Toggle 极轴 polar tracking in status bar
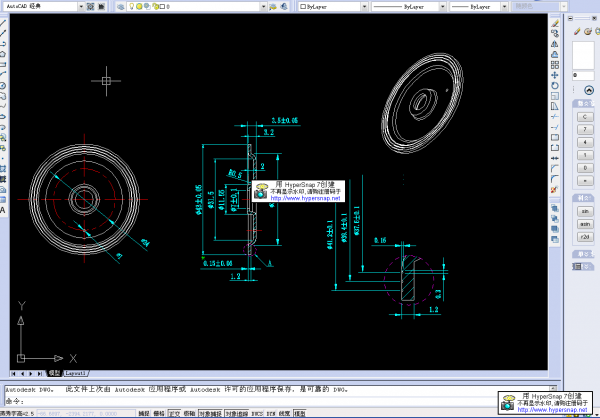 [x=190, y=413]
